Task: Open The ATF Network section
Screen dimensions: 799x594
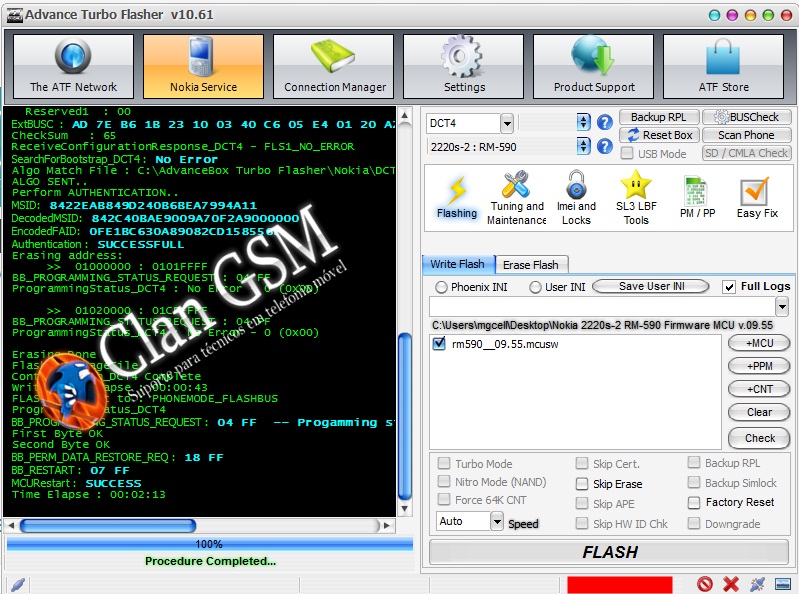Action: click(73, 66)
